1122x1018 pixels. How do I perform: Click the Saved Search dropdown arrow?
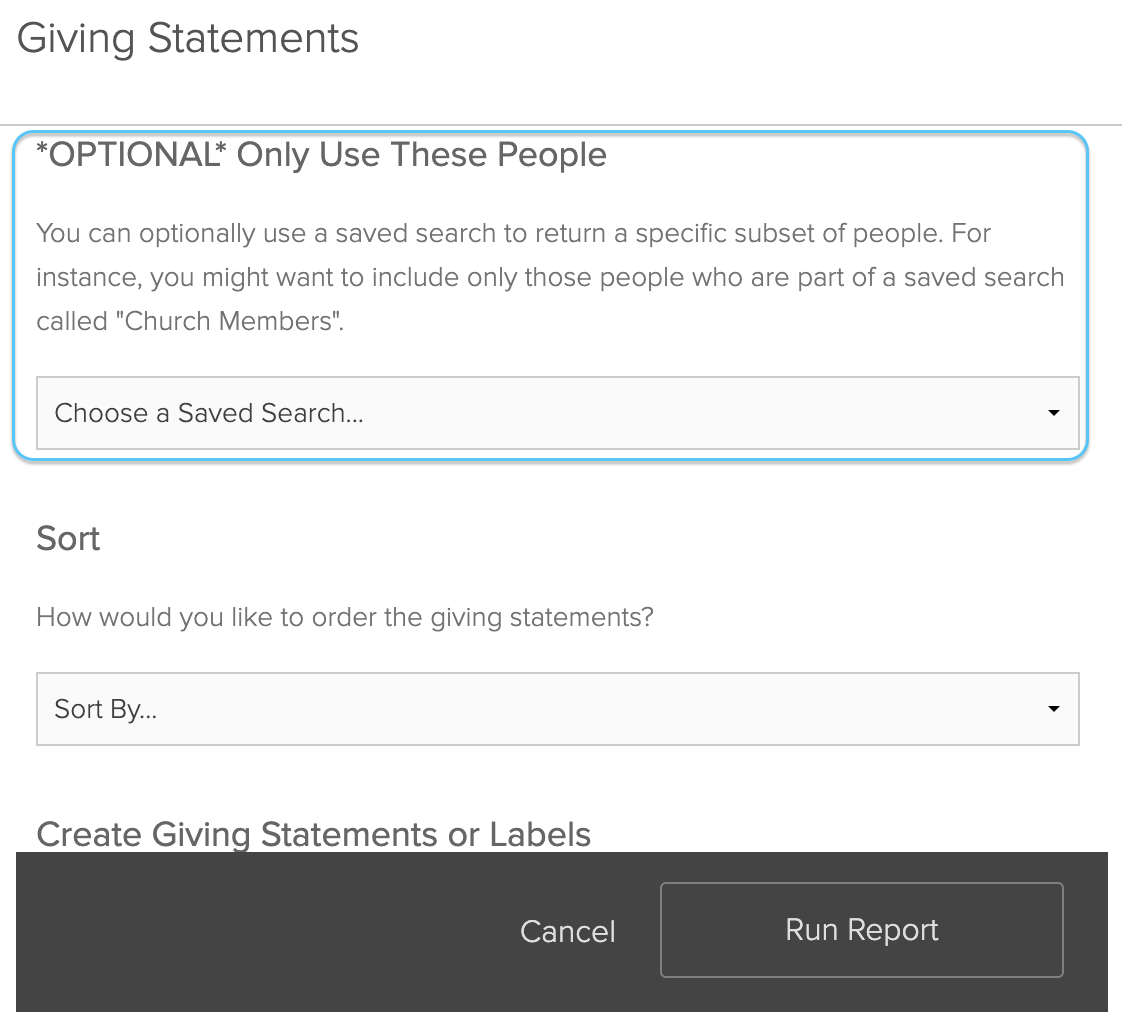click(x=1053, y=412)
